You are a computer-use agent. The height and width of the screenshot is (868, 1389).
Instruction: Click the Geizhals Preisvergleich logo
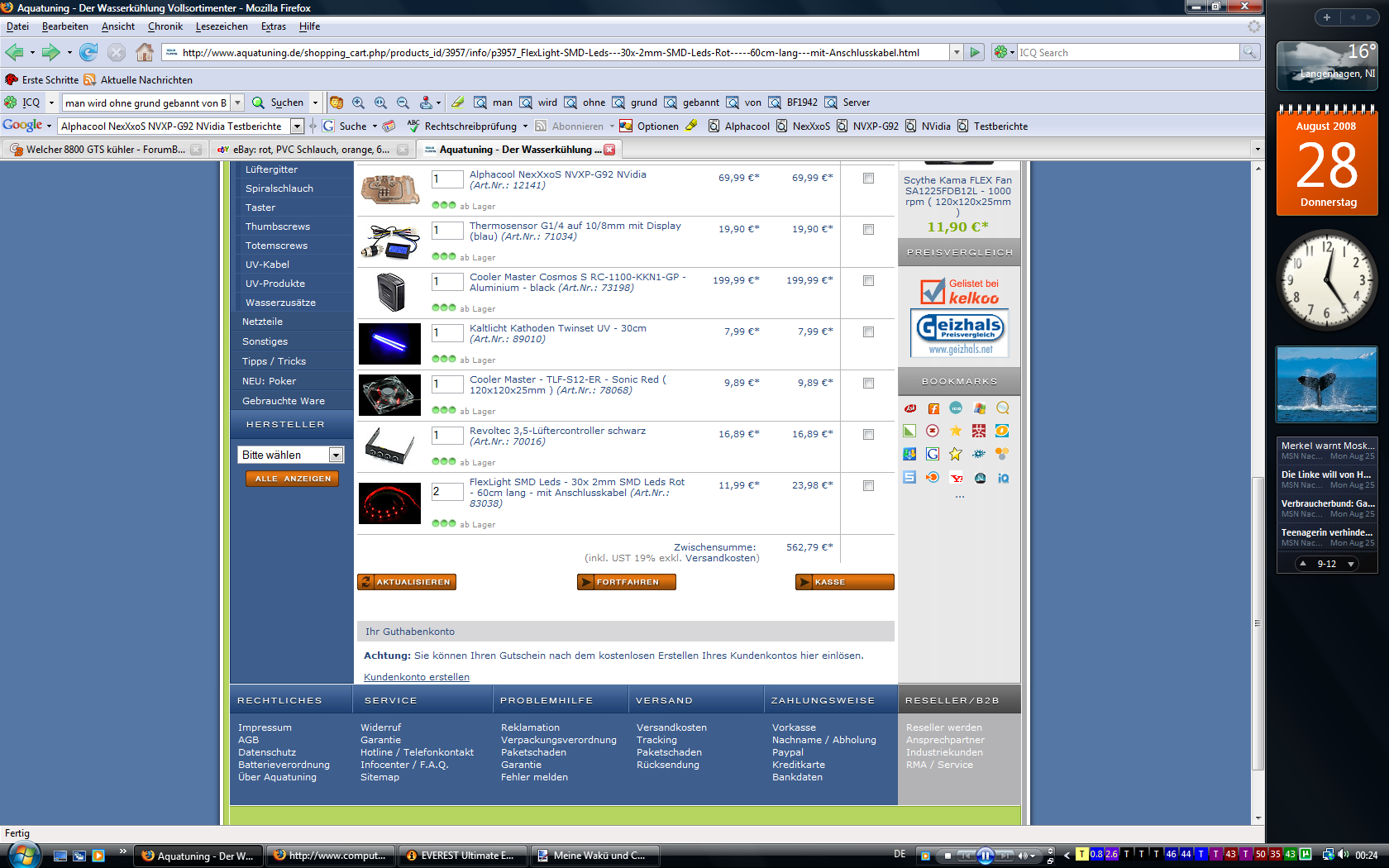[960, 332]
